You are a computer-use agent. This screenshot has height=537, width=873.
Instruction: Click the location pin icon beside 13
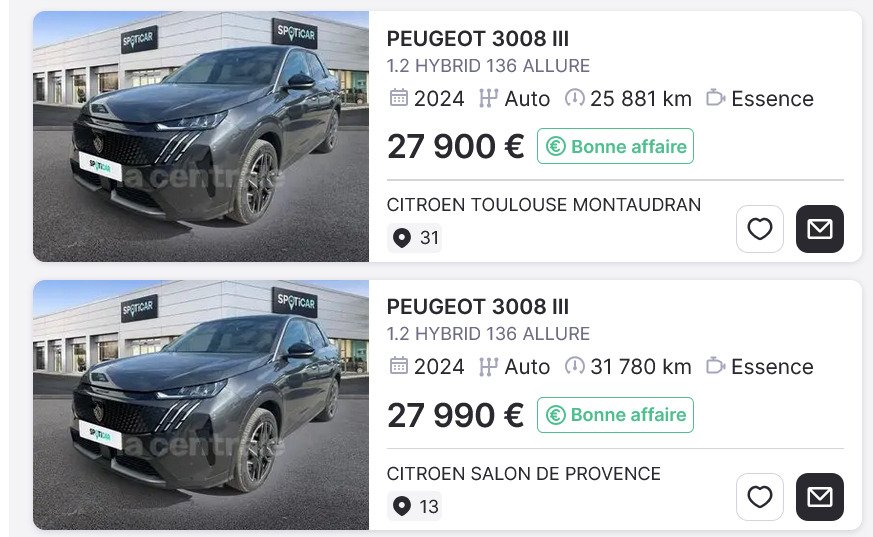pyautogui.click(x=402, y=506)
